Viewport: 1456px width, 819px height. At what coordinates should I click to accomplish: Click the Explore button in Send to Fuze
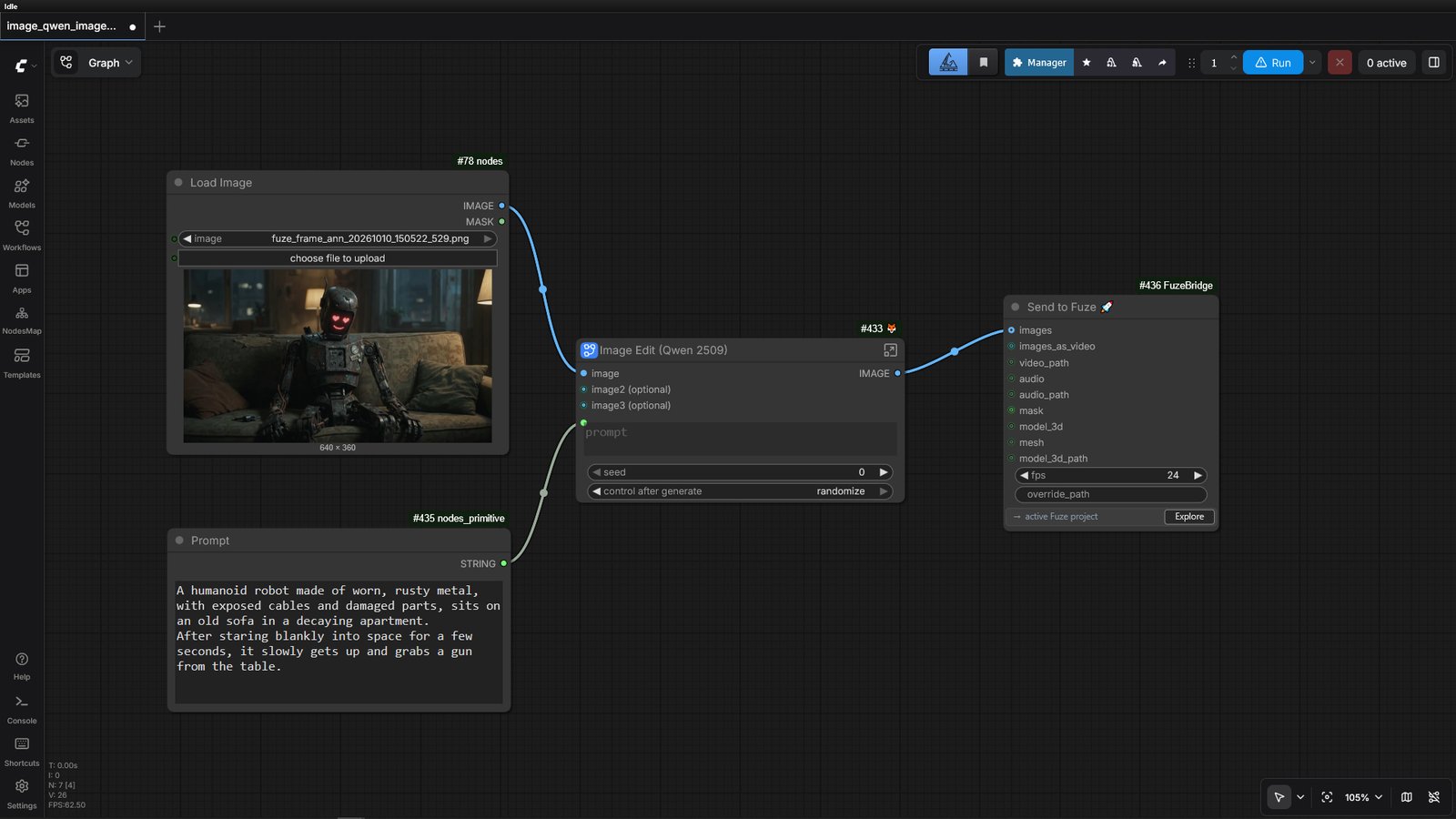(1189, 517)
